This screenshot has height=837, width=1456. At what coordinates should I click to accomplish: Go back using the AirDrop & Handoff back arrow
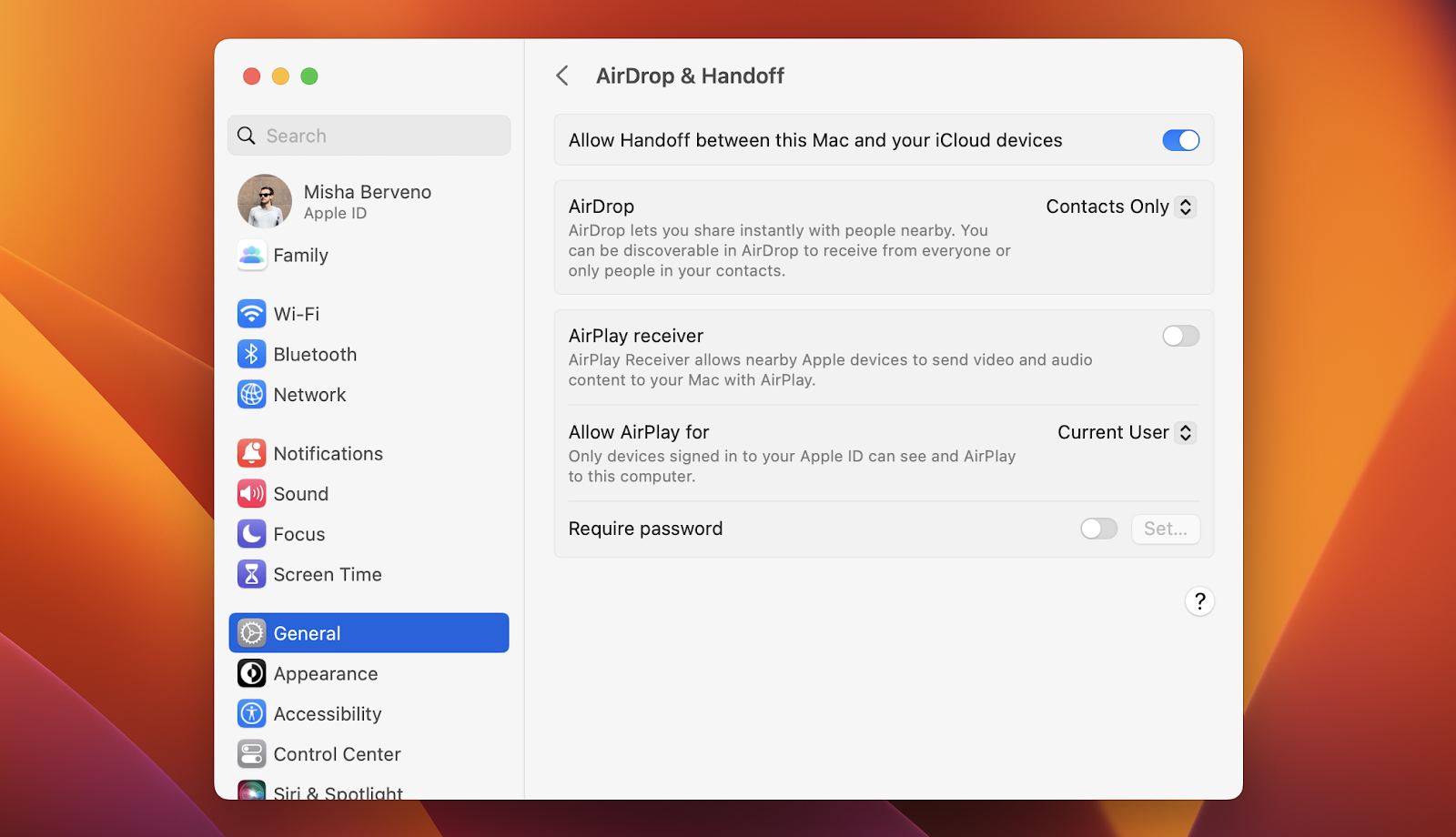[562, 76]
